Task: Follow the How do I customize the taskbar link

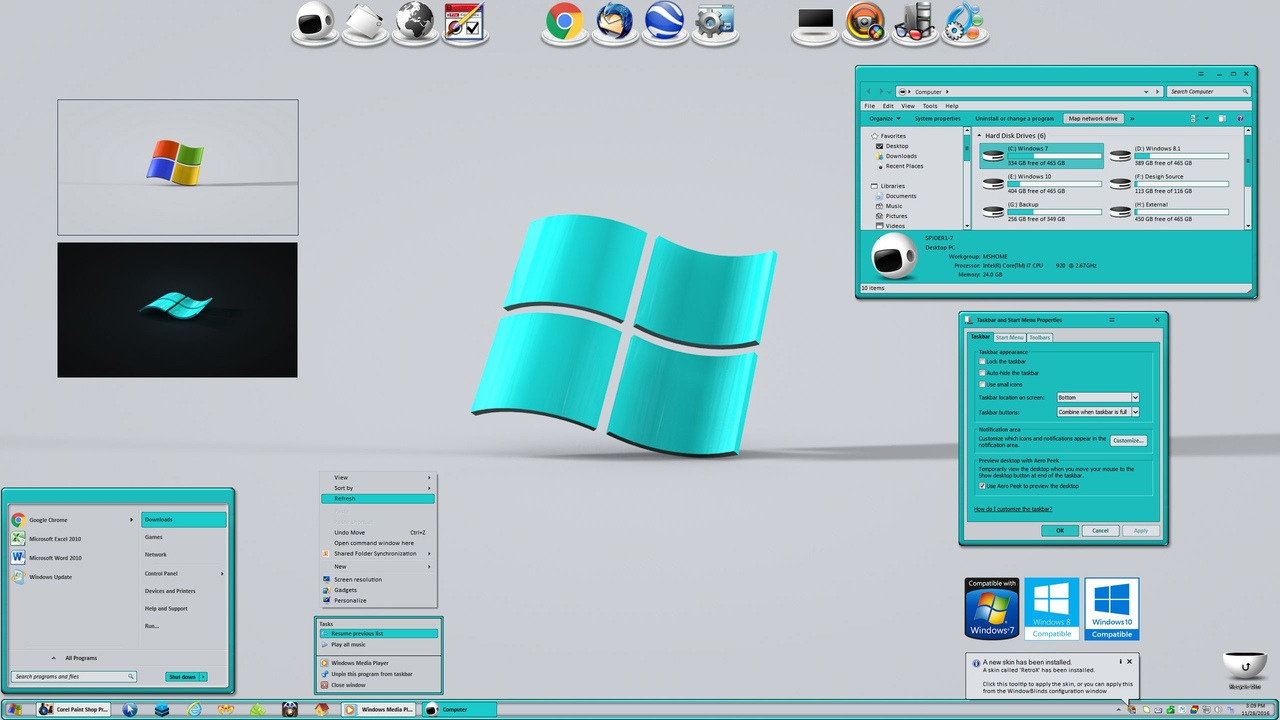Action: click(x=1013, y=509)
